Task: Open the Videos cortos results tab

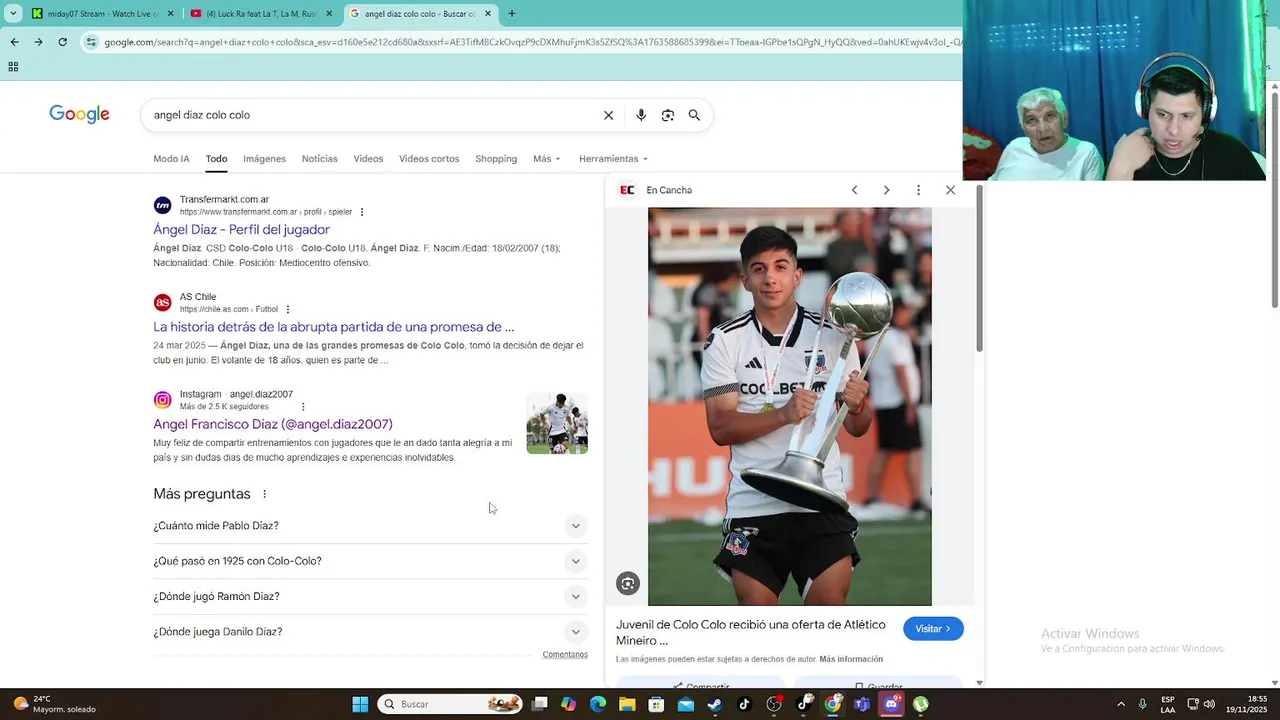Action: coord(429,159)
